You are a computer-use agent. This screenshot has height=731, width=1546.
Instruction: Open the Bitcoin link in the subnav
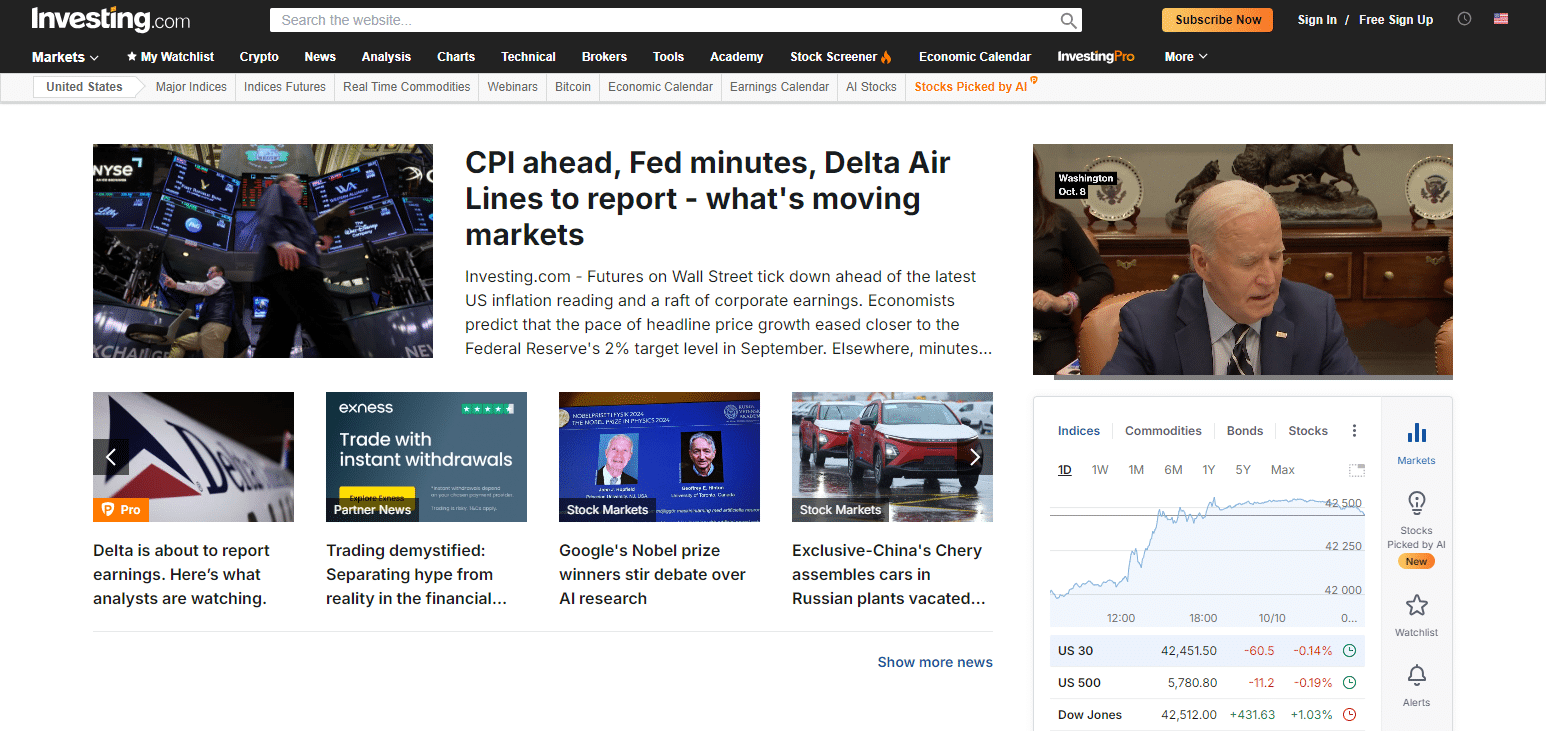pos(573,87)
